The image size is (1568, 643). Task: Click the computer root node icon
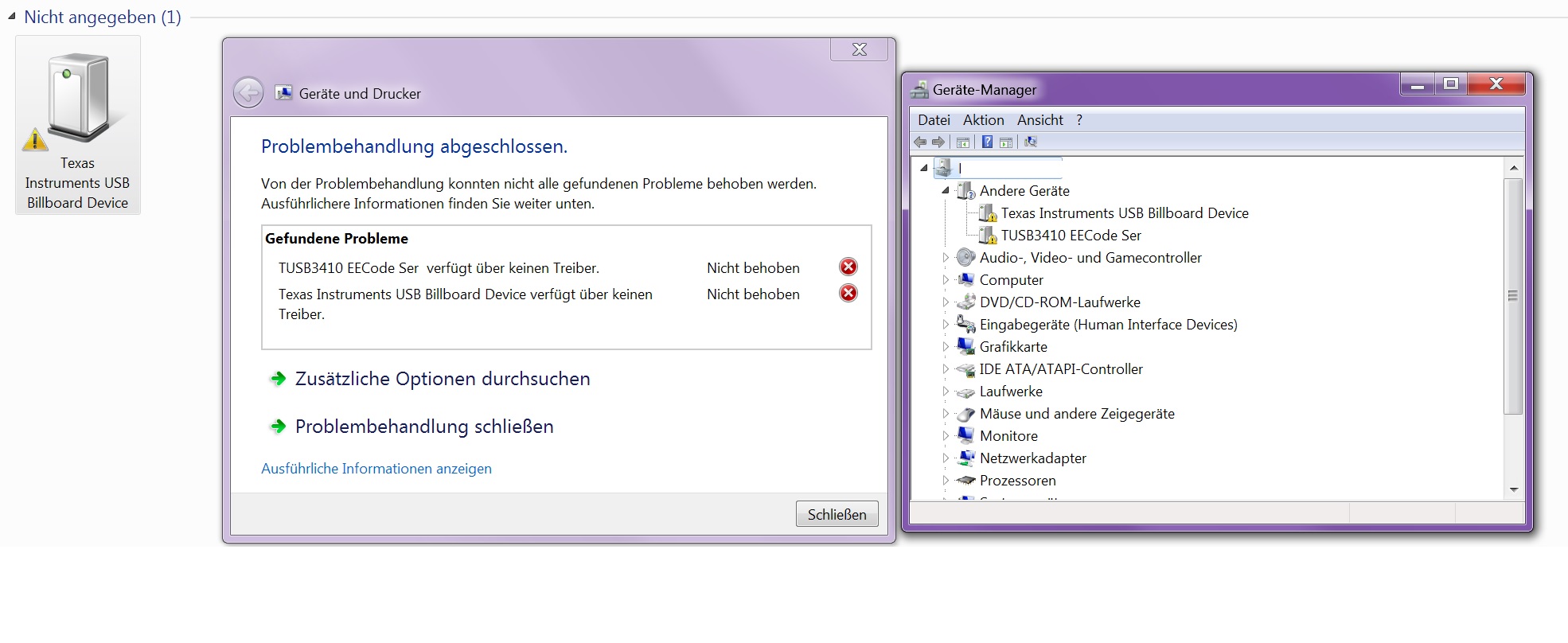point(943,168)
